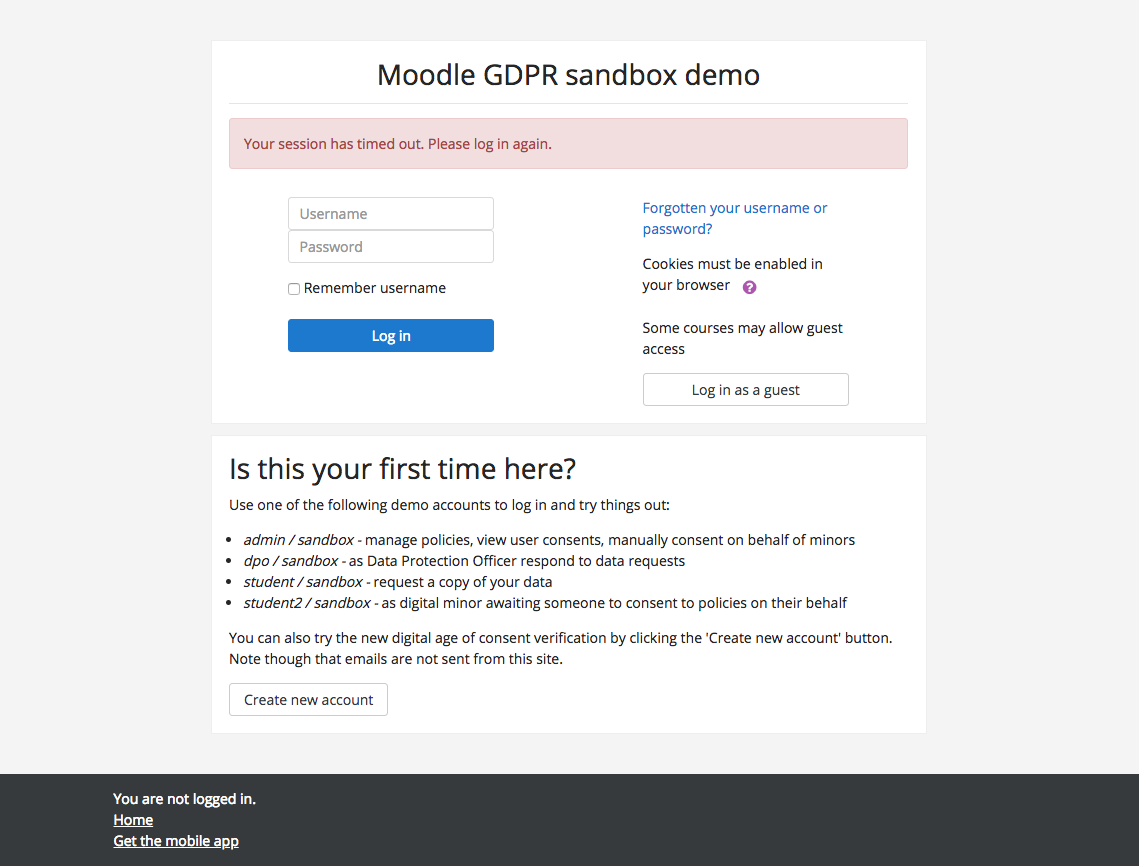The height and width of the screenshot is (866, 1139).
Task: Open Get the mobile app link
Action: (176, 841)
